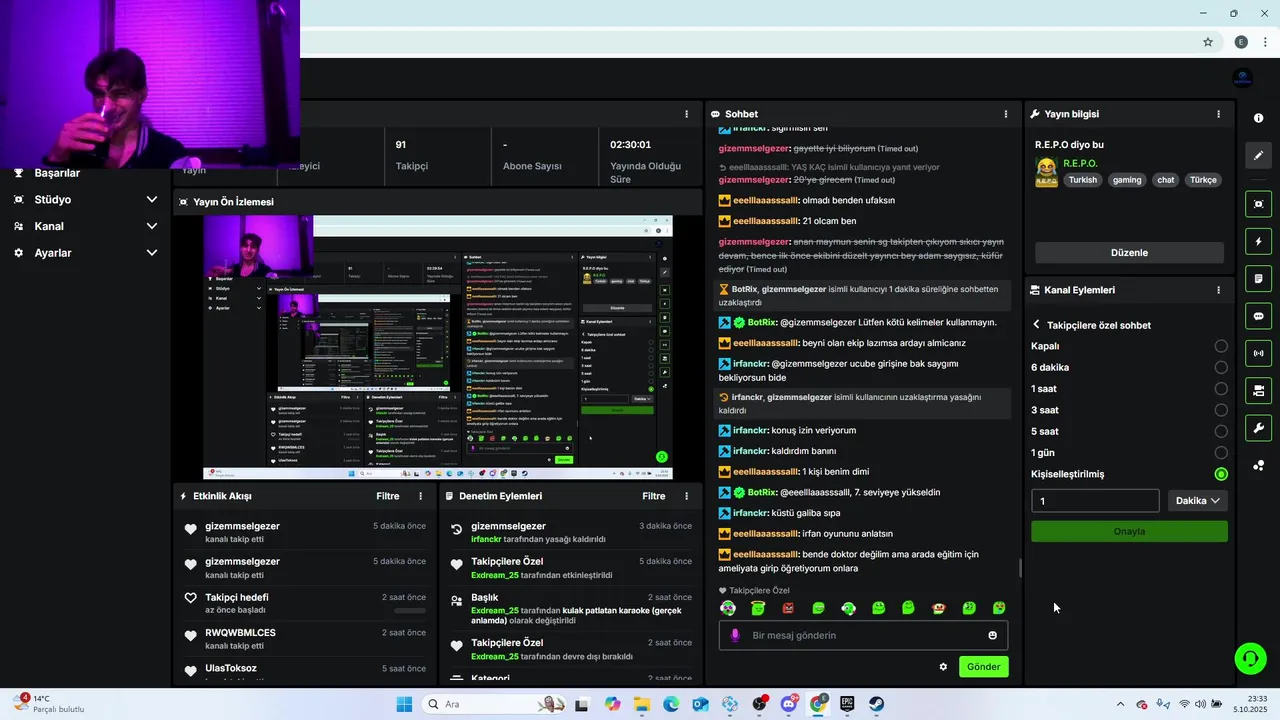Screen dimensions: 1280x720
Task: Click UlasToksoz in the activity feed
Action: (x=231, y=668)
